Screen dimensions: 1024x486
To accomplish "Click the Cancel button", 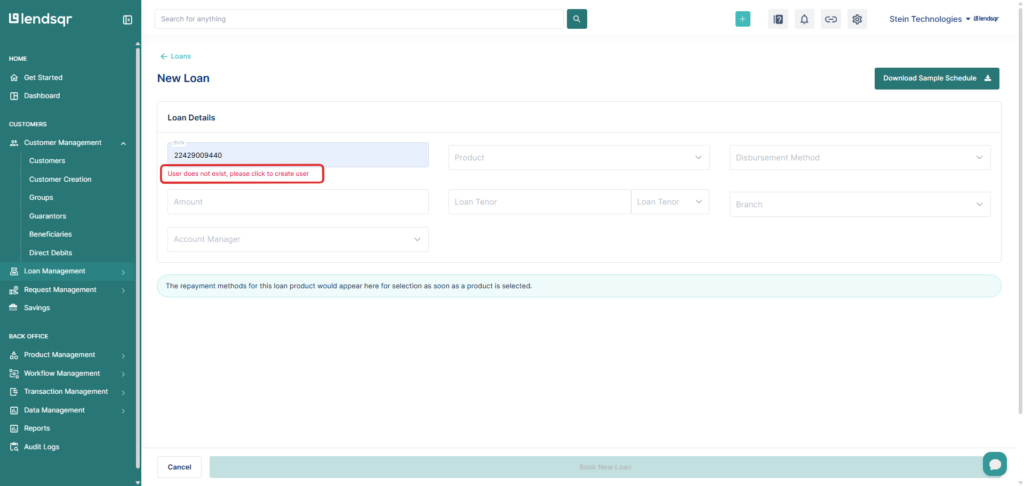I will (179, 467).
